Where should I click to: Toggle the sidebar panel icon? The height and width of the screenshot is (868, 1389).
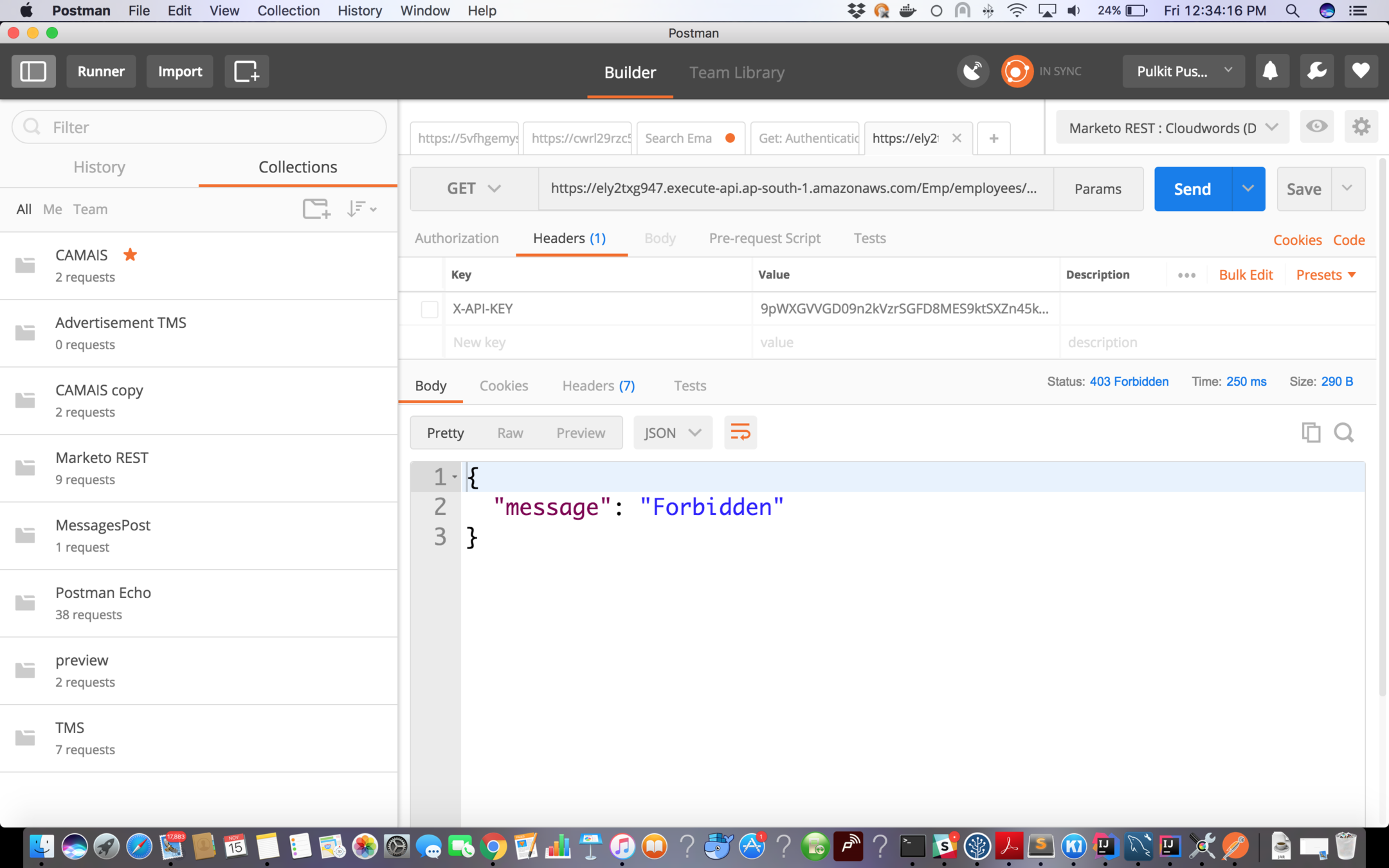click(x=33, y=71)
